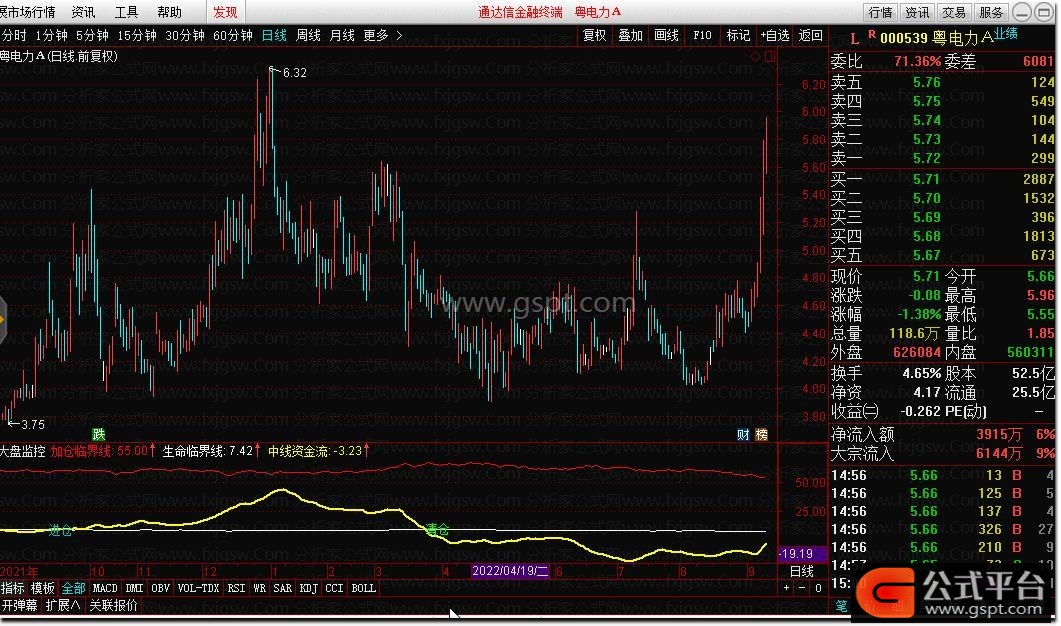
Task: Click the -19.19 indicator value box
Action: pyautogui.click(x=803, y=553)
